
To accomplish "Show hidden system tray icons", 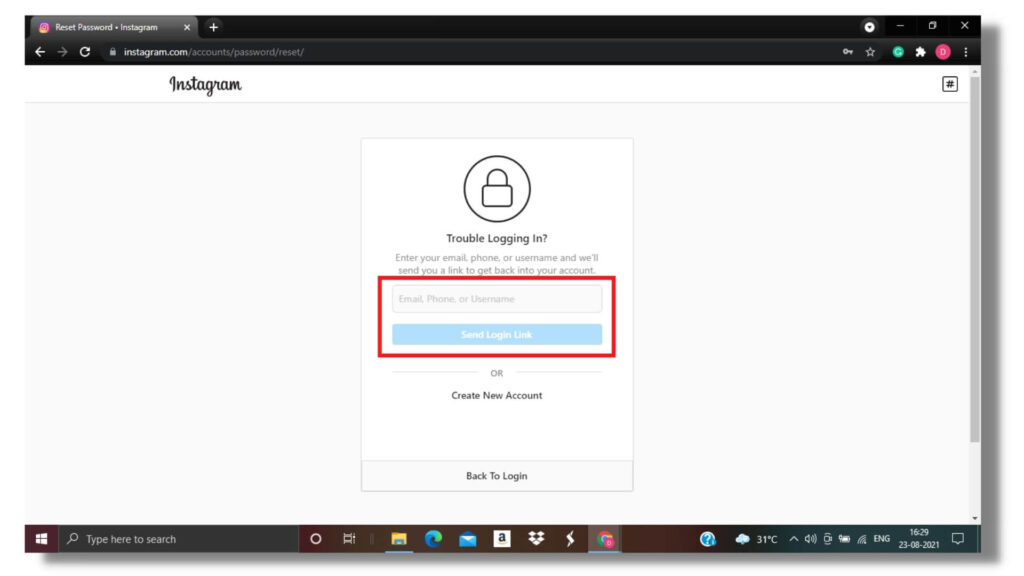I will [793, 539].
